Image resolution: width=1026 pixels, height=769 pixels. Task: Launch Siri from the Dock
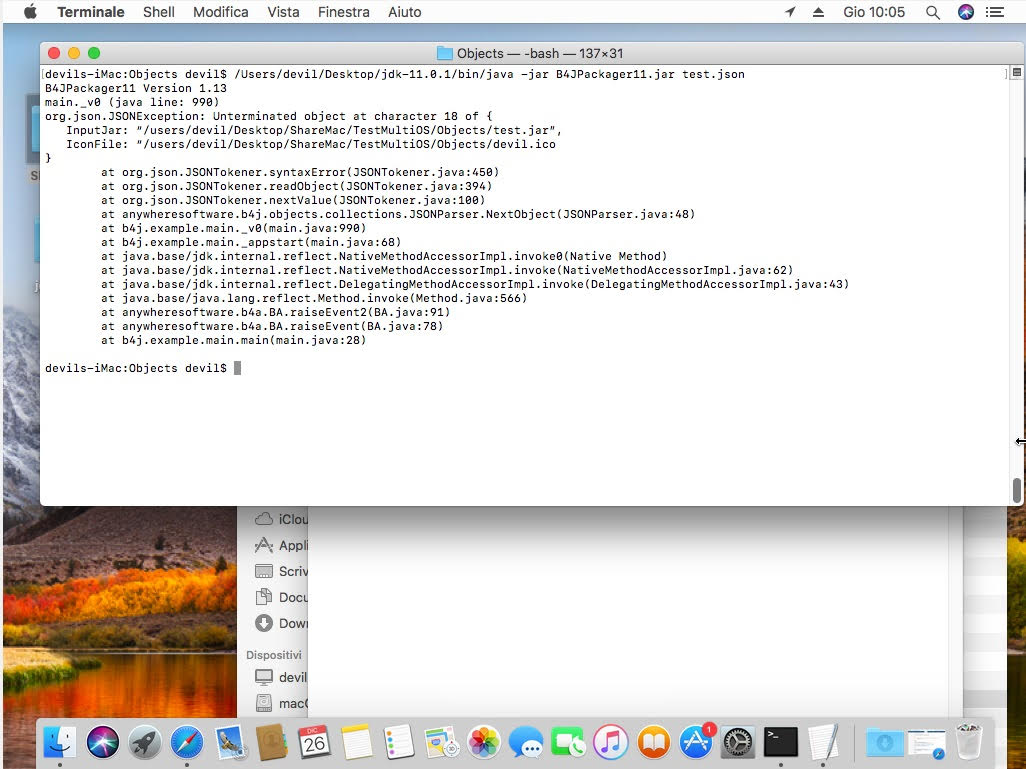pos(103,742)
